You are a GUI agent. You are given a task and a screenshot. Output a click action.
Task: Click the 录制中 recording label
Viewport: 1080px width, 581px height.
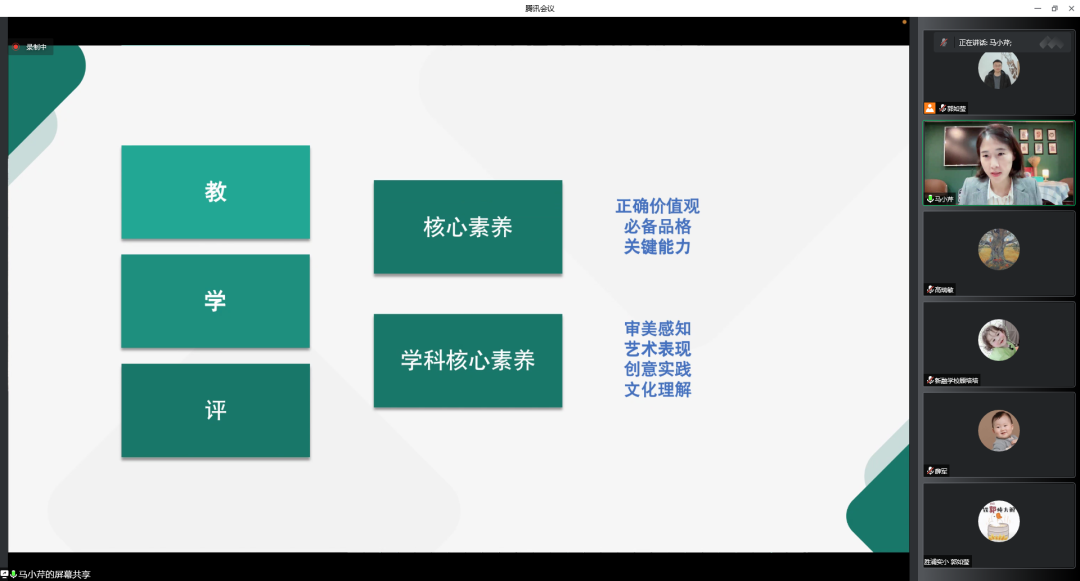click(35, 45)
